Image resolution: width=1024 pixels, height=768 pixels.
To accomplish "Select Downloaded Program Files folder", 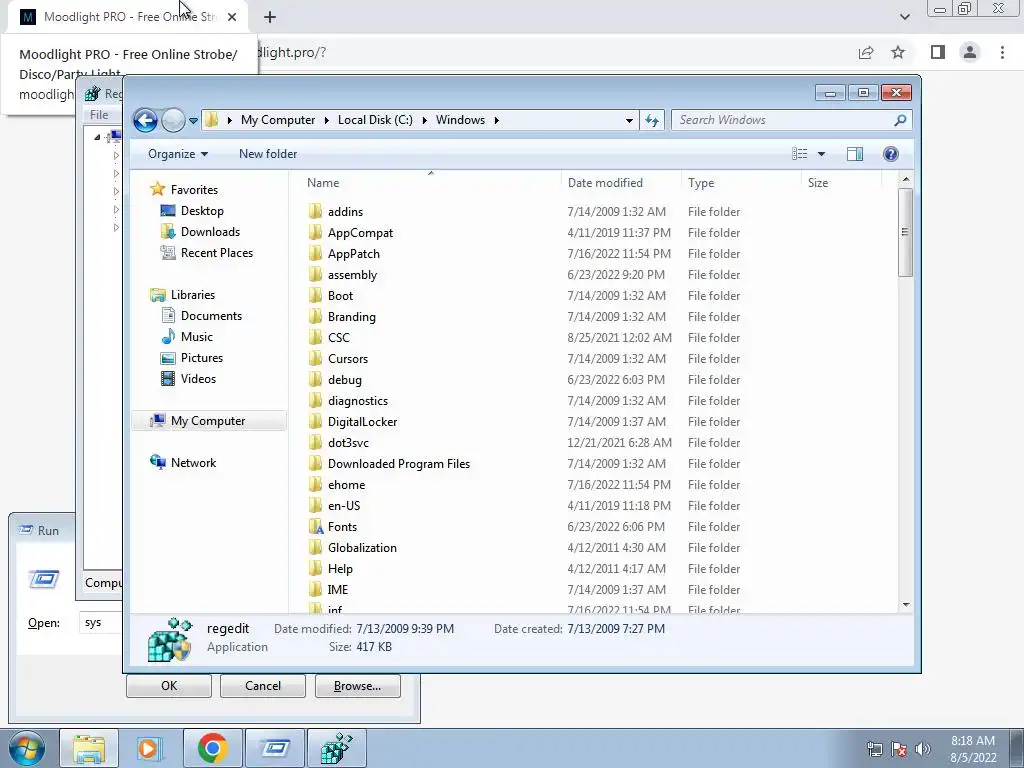I will coord(399,464).
